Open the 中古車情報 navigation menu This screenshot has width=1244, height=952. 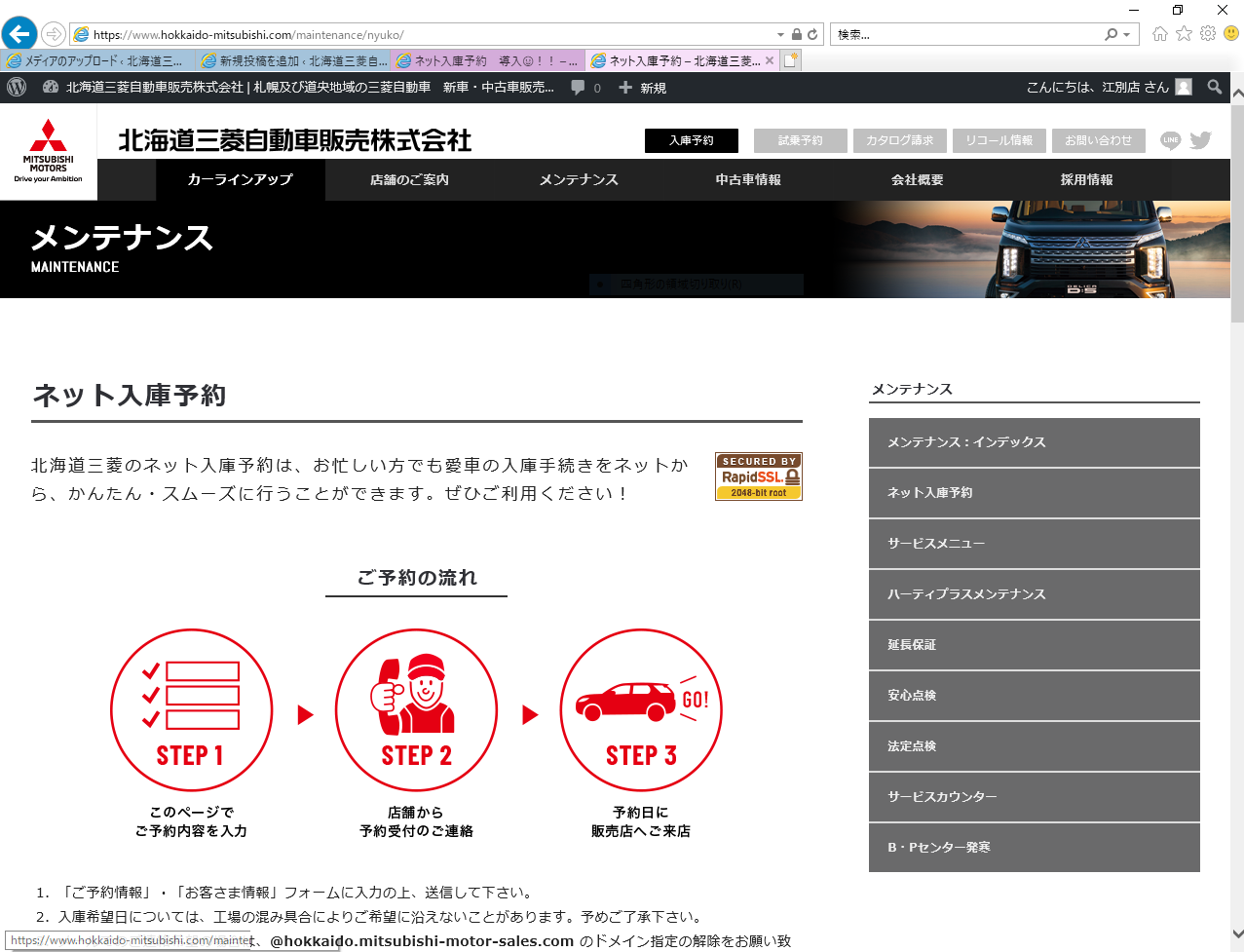749,179
